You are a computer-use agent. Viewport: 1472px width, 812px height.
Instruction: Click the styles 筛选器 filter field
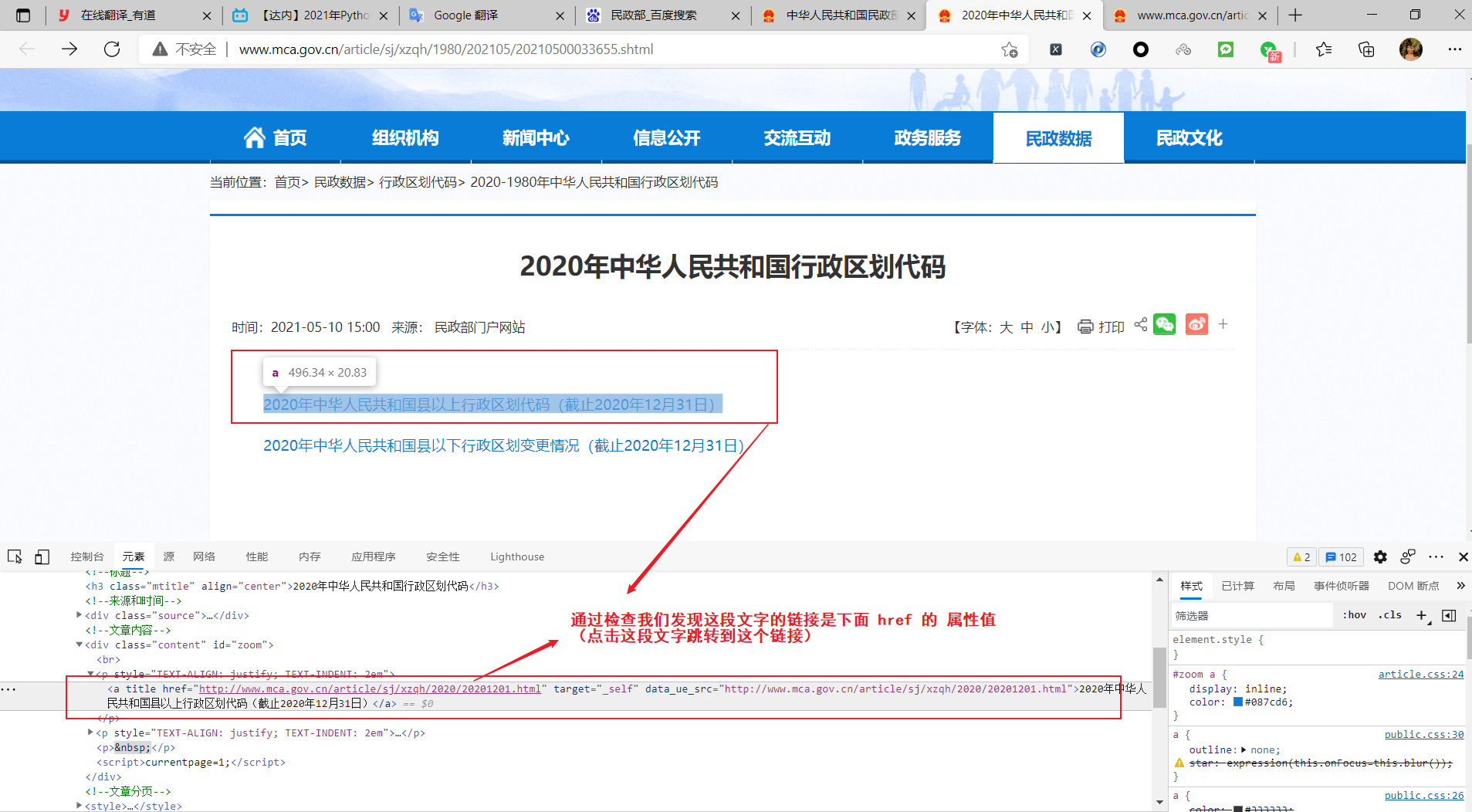click(x=1252, y=615)
